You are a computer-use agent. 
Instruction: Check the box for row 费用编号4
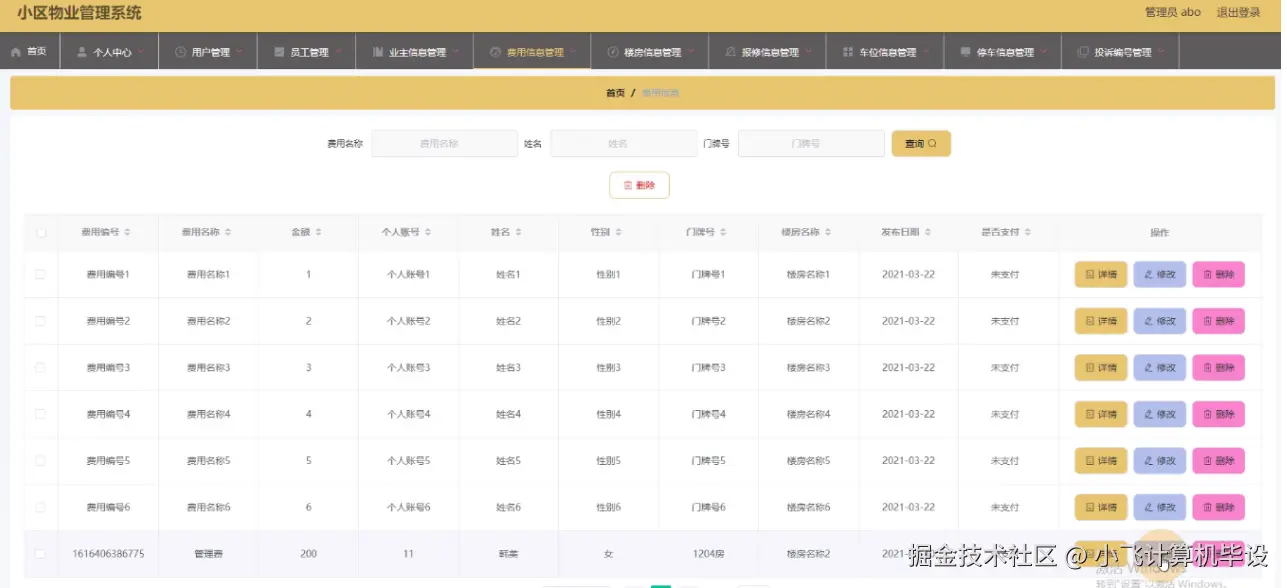coord(41,414)
